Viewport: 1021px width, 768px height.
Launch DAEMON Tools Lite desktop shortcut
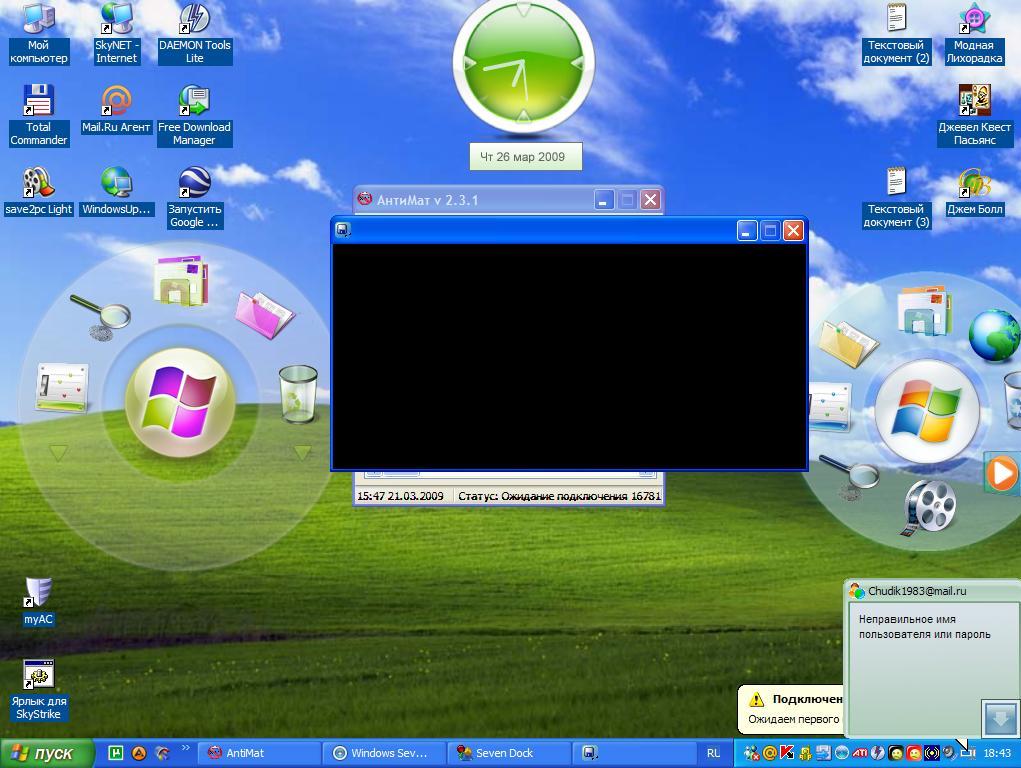(194, 33)
